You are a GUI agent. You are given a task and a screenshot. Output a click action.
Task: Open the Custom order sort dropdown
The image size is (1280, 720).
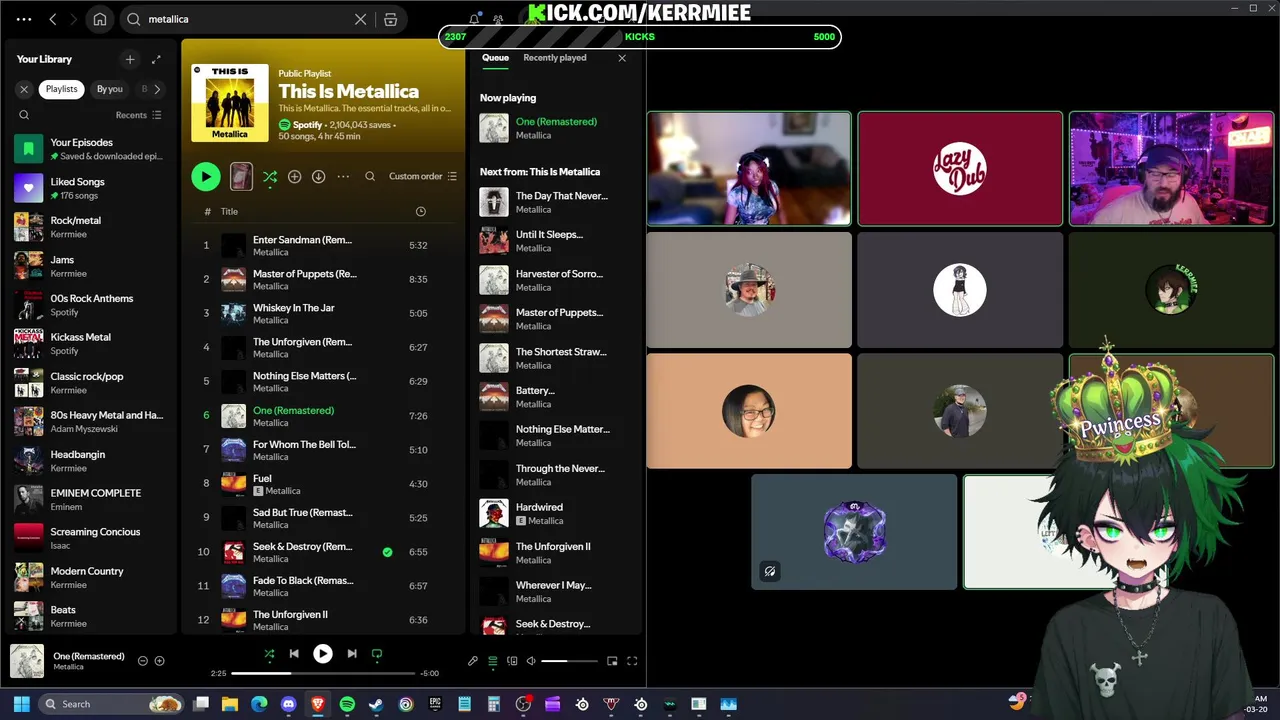pyautogui.click(x=423, y=177)
